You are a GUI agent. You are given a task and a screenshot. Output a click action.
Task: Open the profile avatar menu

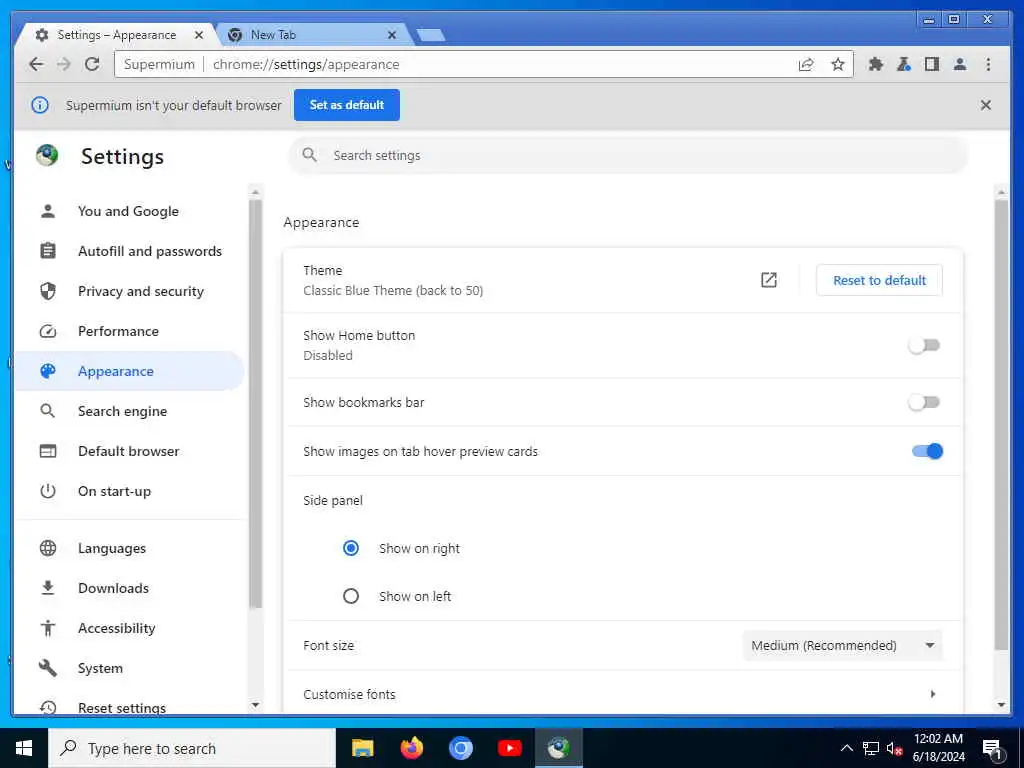point(959,64)
